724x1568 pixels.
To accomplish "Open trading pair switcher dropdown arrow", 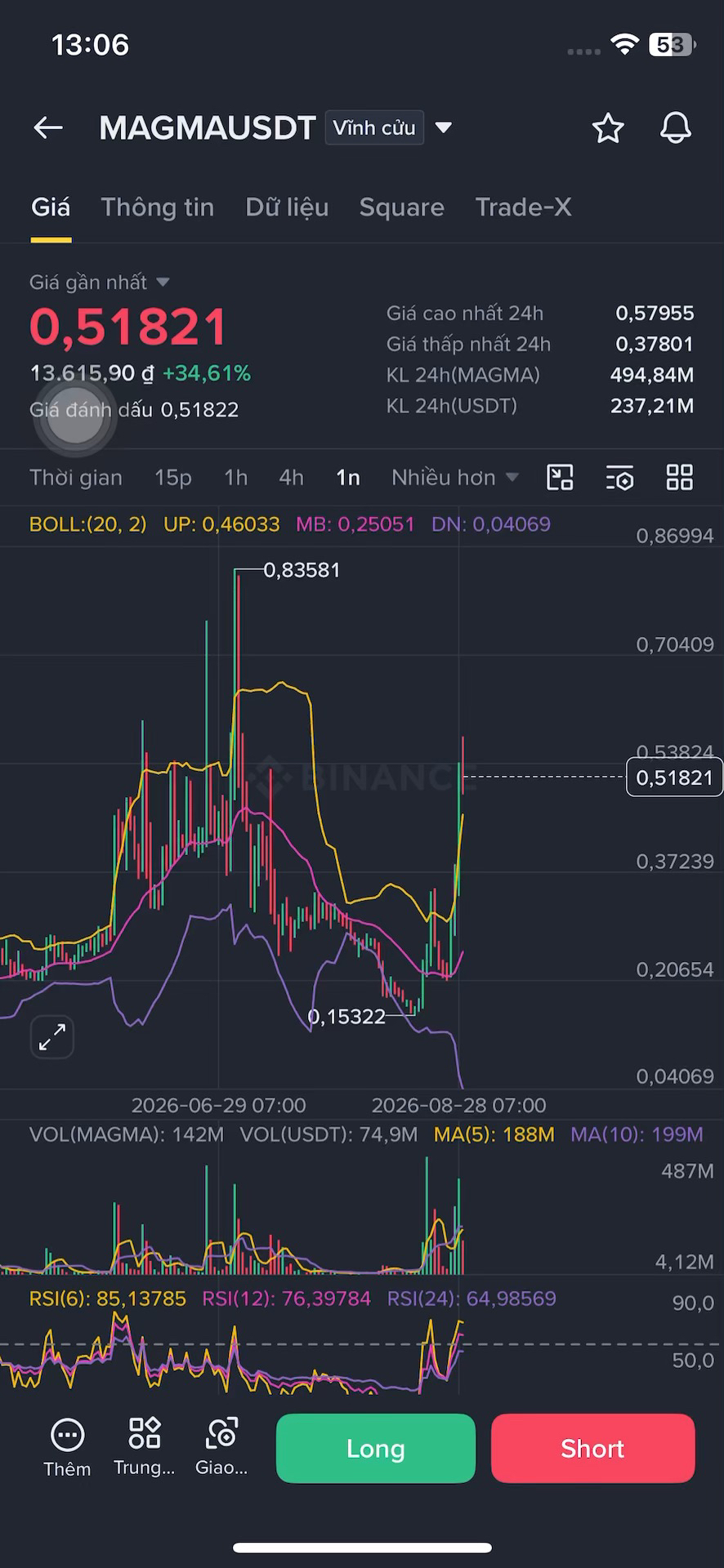I will click(x=444, y=128).
